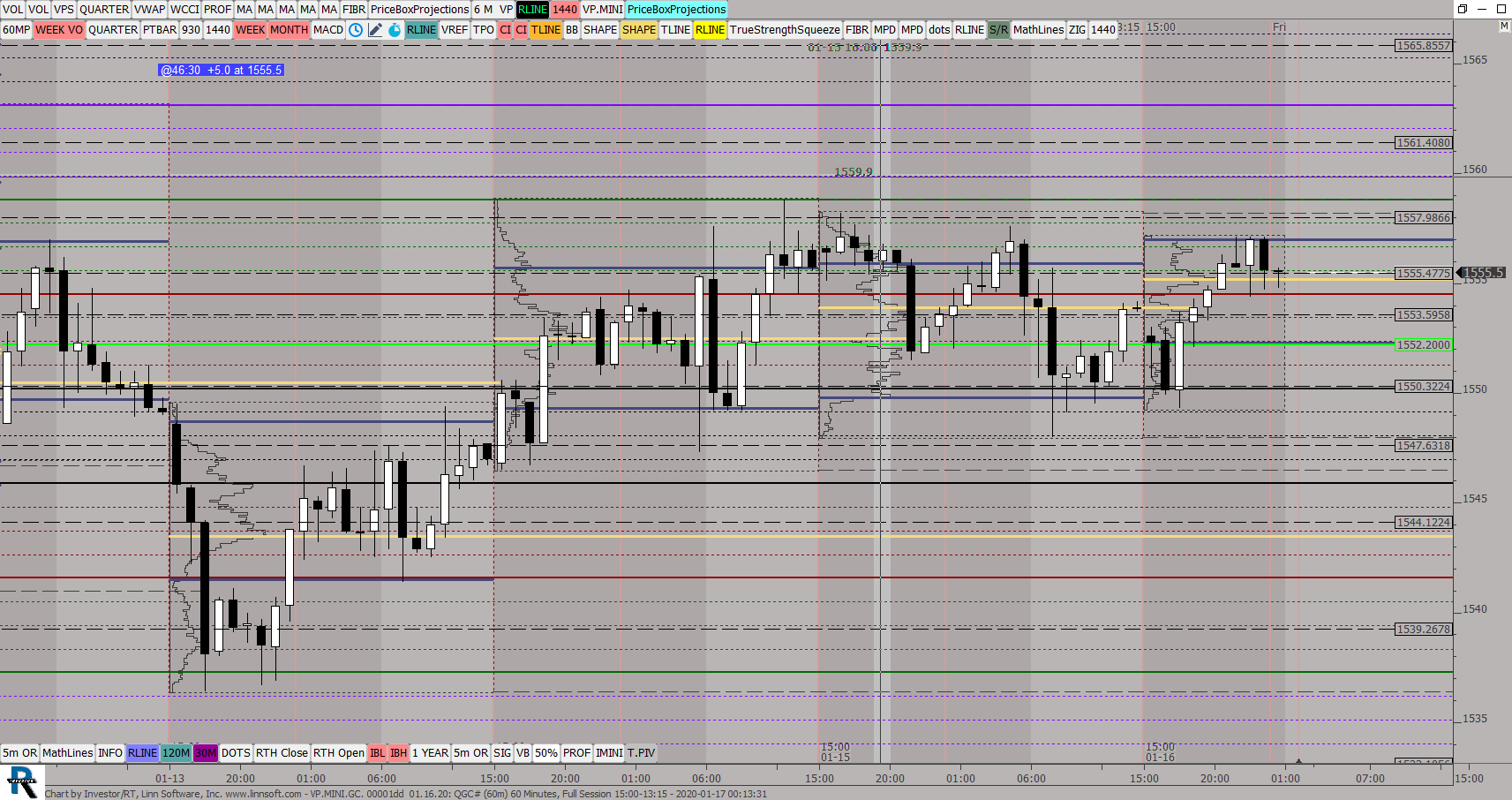Click the BB Bollinger bands button
The height and width of the screenshot is (800, 1512).
click(572, 30)
